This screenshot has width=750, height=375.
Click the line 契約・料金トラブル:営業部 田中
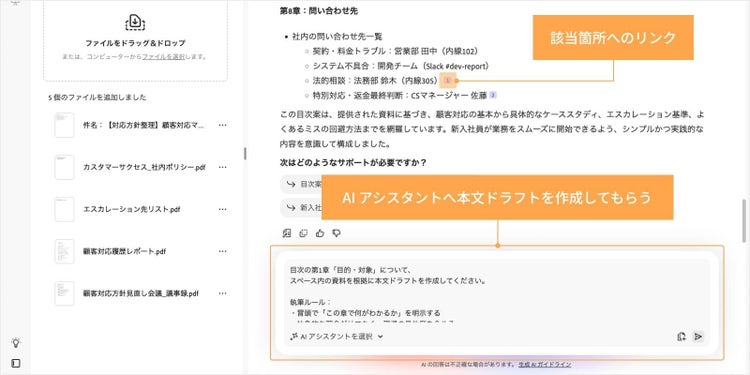click(396, 51)
